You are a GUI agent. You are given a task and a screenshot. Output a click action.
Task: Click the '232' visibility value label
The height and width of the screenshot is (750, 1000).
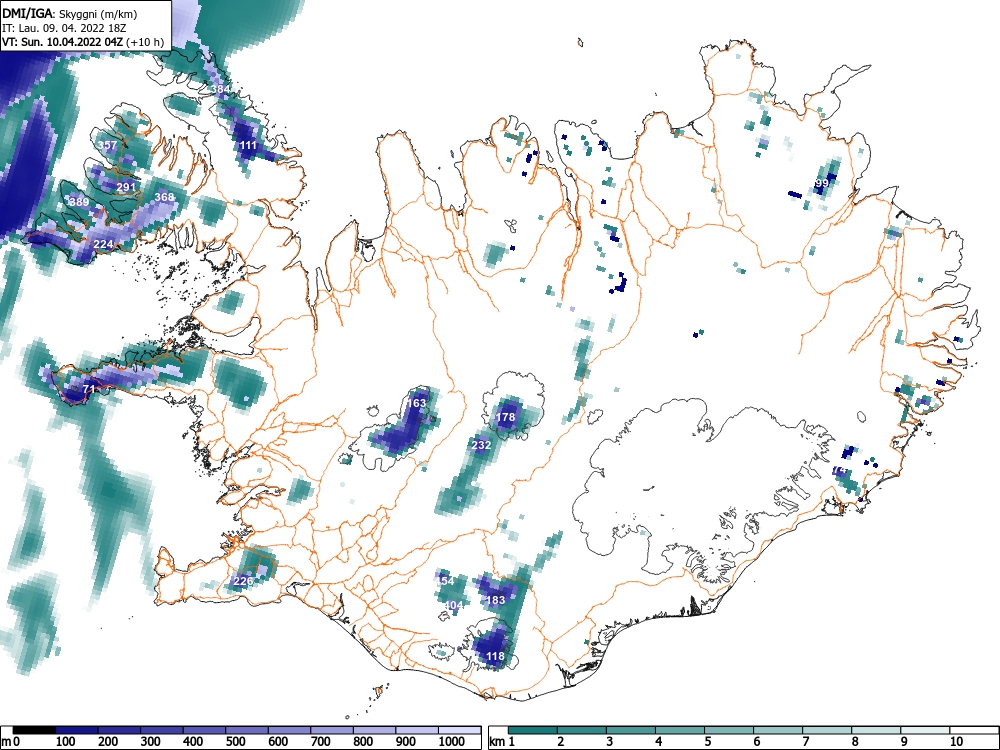pos(481,445)
